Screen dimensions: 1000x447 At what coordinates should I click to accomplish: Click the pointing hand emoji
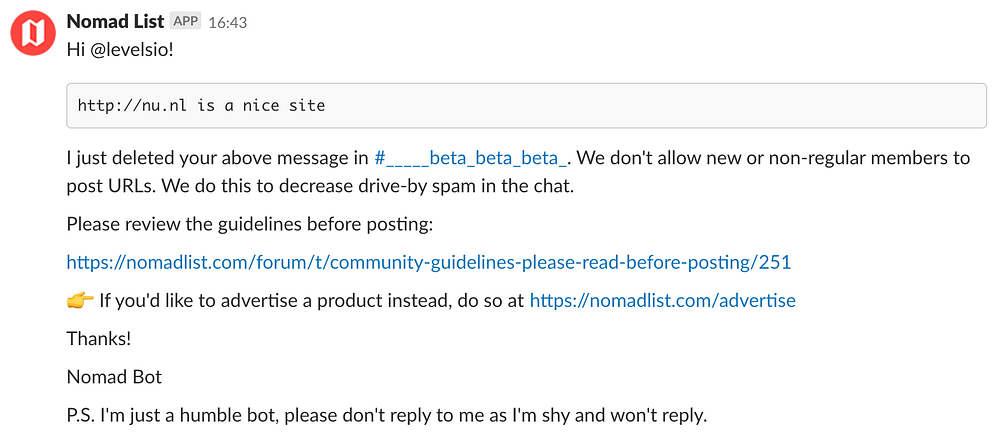[79, 300]
